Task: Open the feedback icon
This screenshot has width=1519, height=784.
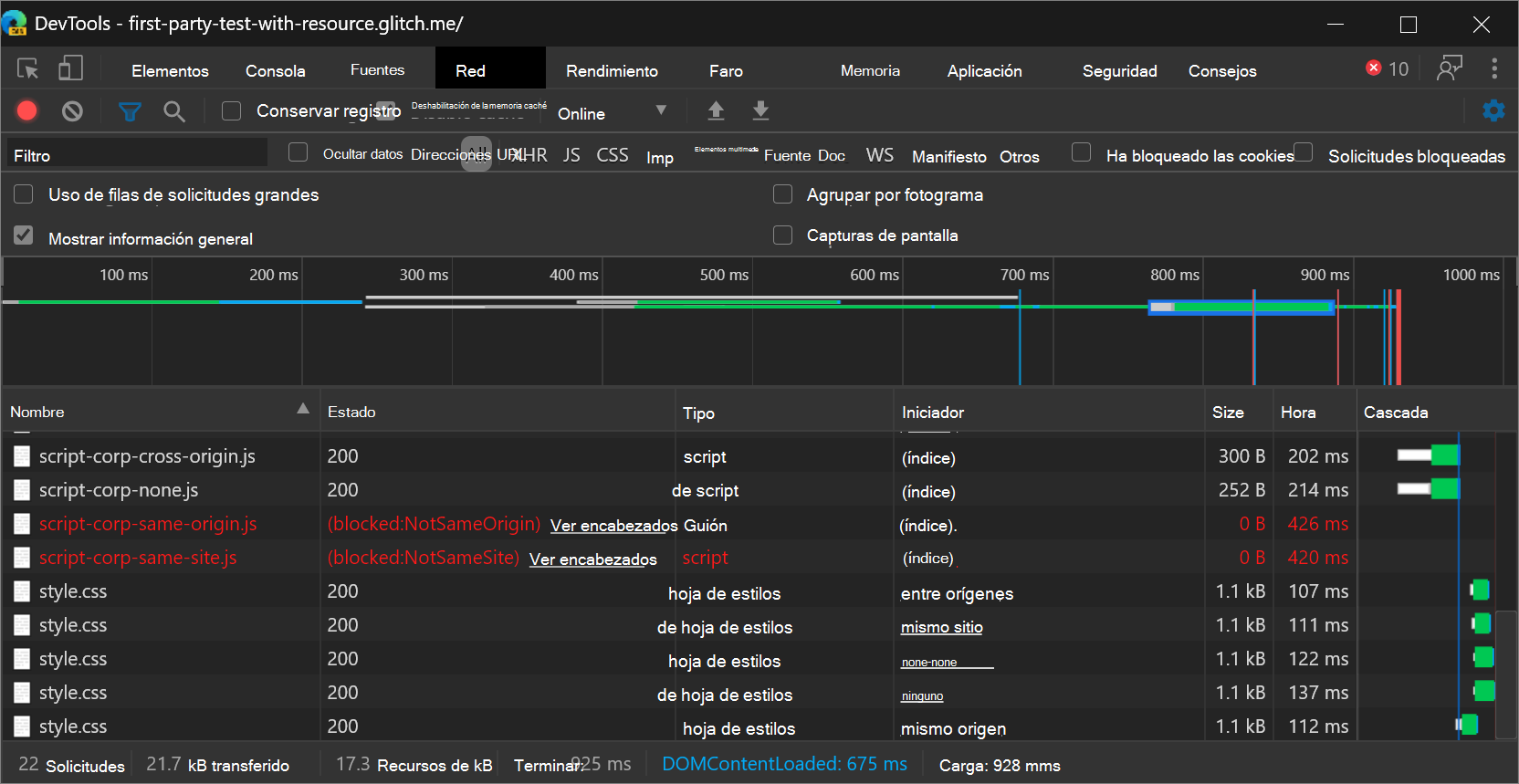Action: [x=1450, y=69]
